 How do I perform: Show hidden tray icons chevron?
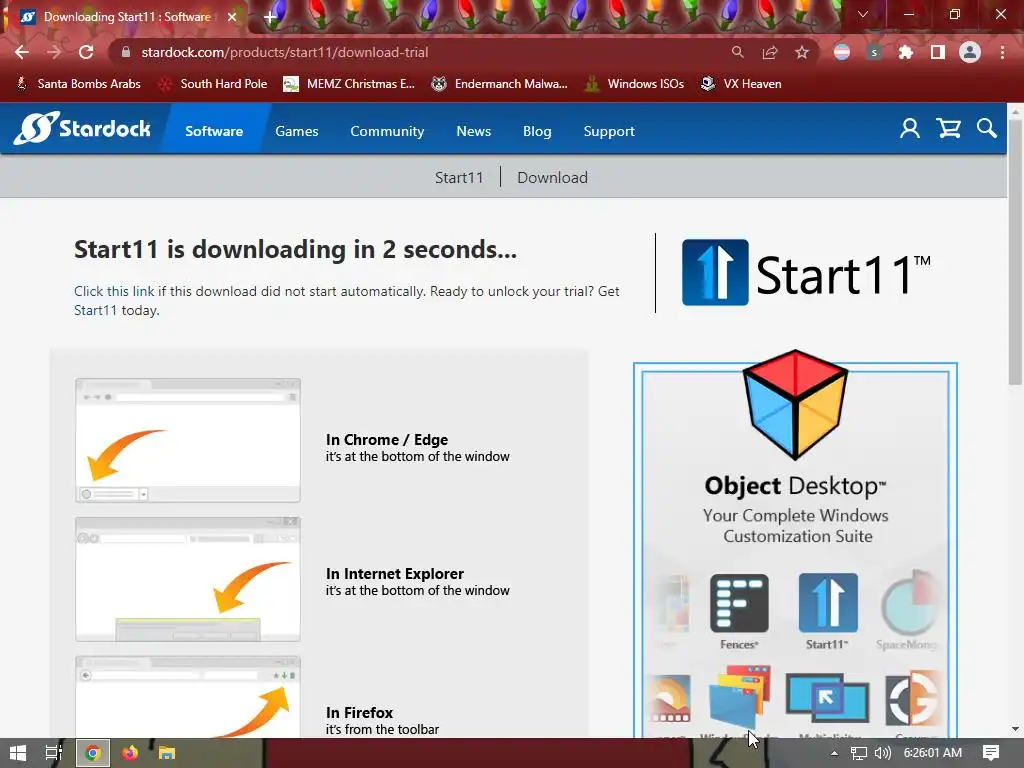[x=834, y=753]
